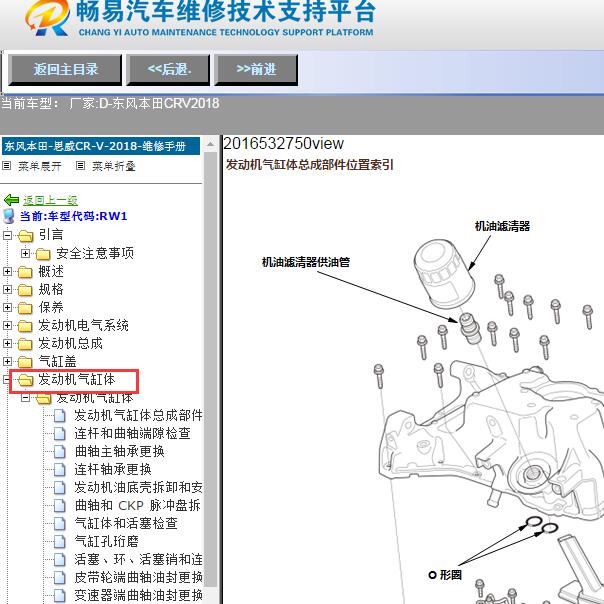Image resolution: width=604 pixels, height=604 pixels.
Task: Open 连杆轴承更换 page
Action: pyautogui.click(x=113, y=469)
